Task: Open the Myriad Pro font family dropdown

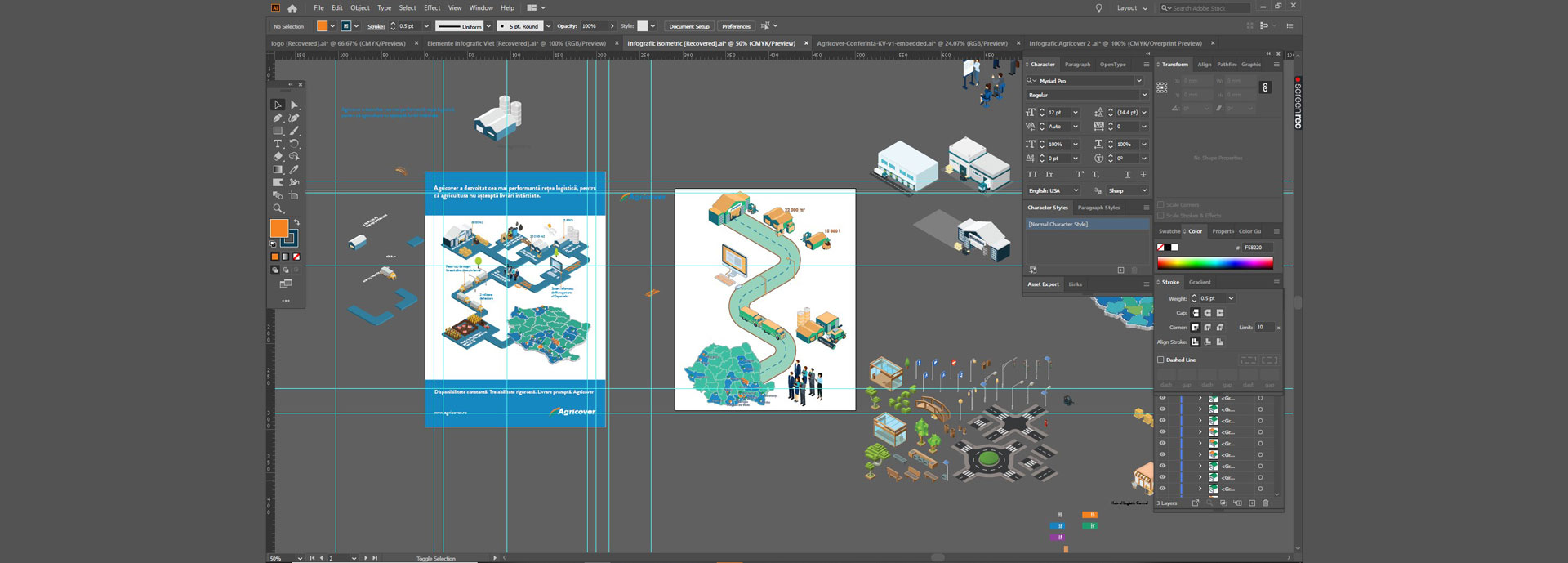Action: [x=1138, y=81]
